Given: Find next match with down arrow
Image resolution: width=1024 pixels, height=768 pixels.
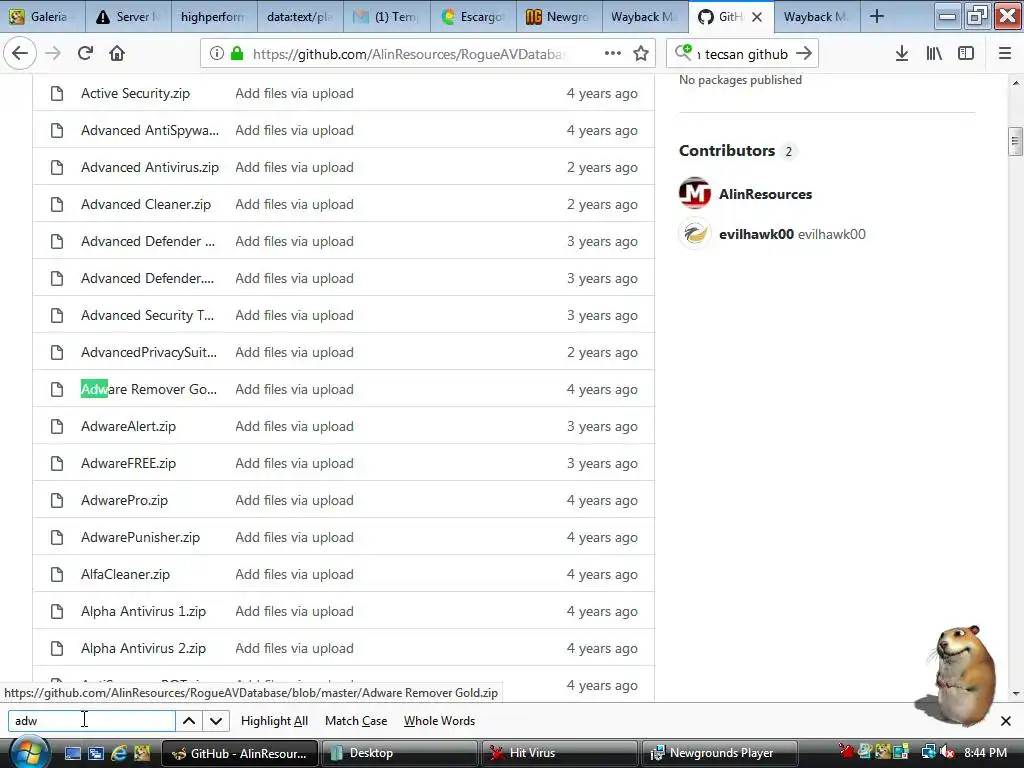Looking at the screenshot, I should click(x=216, y=721).
